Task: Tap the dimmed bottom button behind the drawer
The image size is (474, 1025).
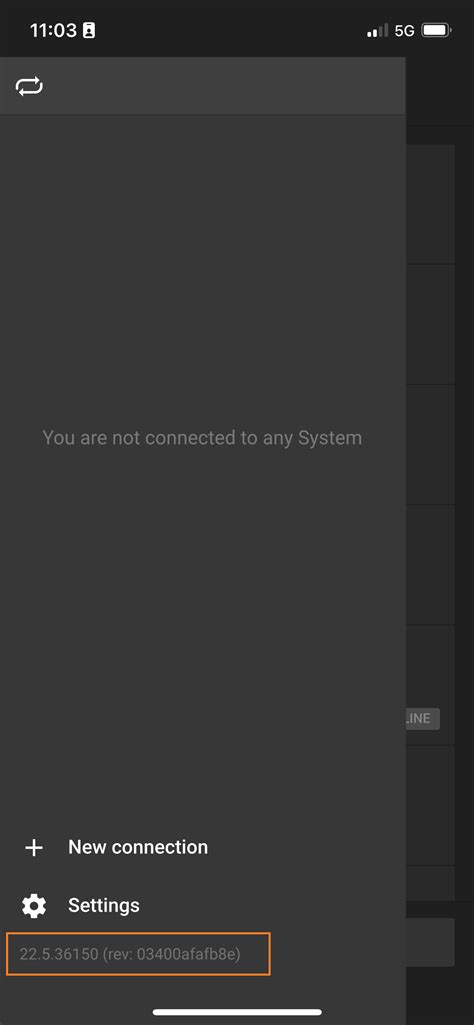Action: point(430,942)
